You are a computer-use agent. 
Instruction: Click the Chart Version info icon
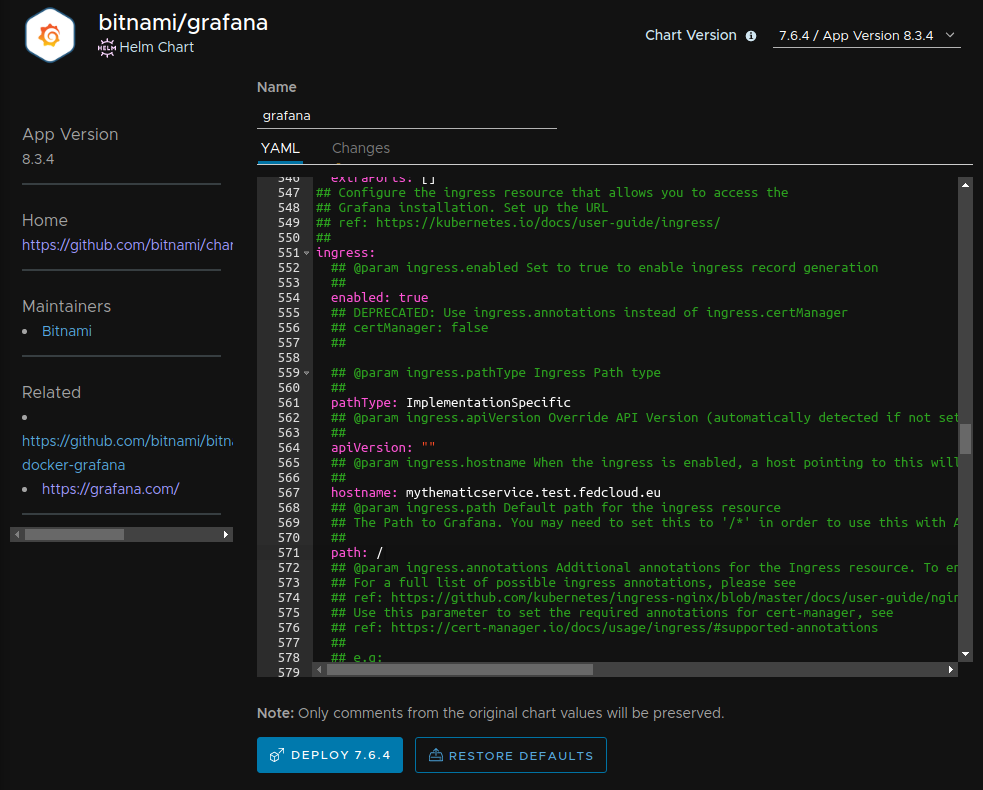coord(750,36)
